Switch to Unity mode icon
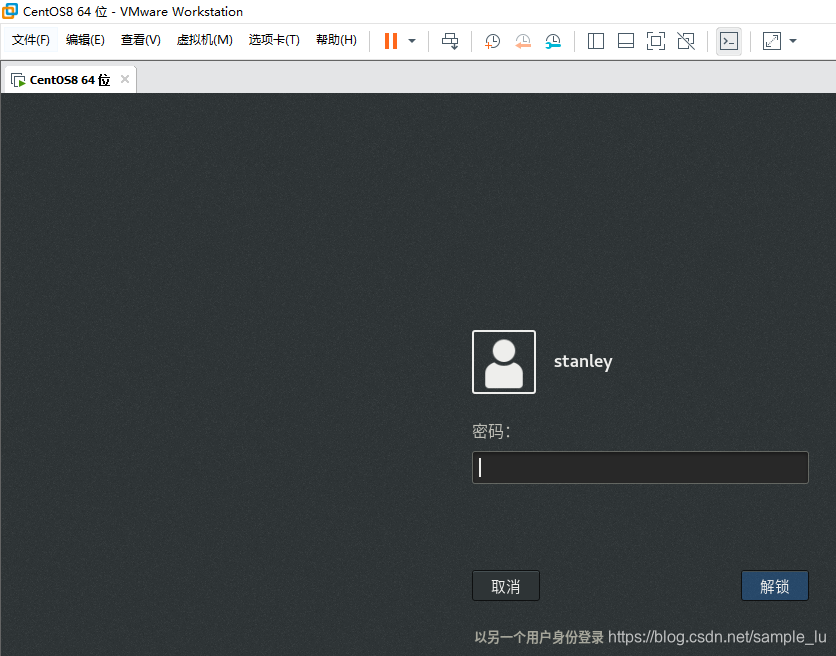The image size is (836, 656). [x=686, y=41]
